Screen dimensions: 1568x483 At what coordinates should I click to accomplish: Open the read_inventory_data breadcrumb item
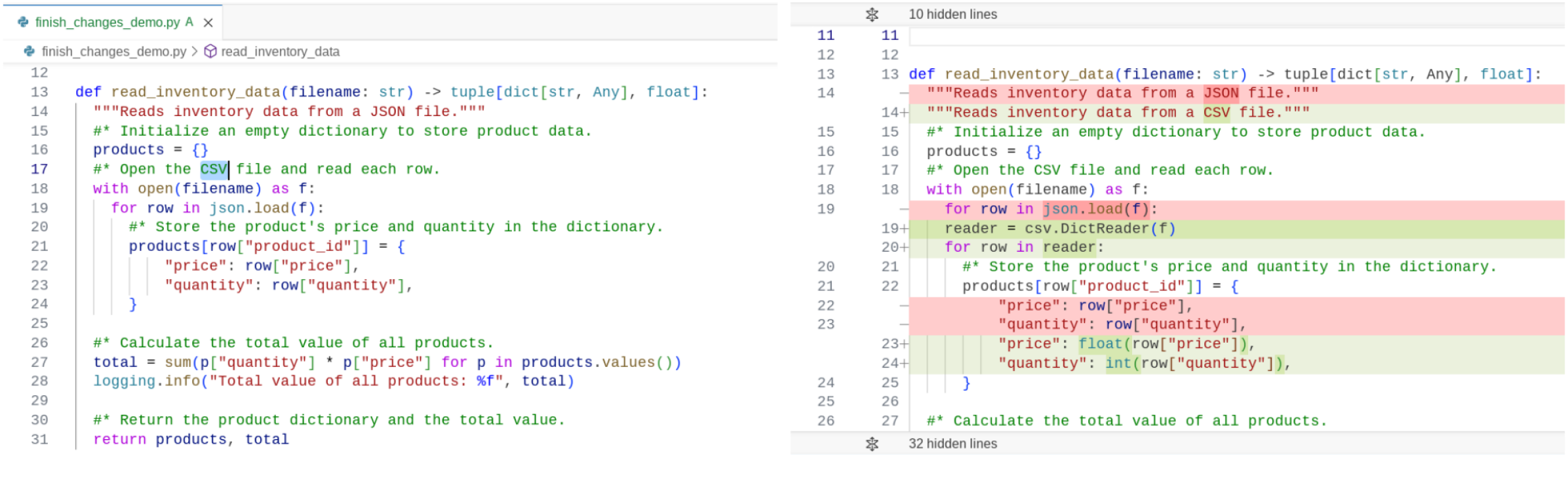[x=280, y=52]
